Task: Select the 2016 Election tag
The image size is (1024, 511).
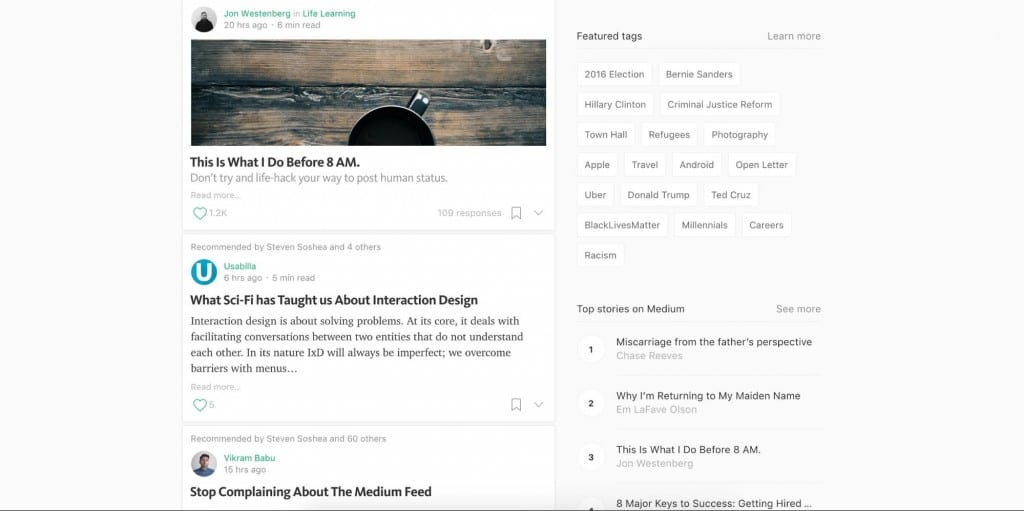Action: 614,74
